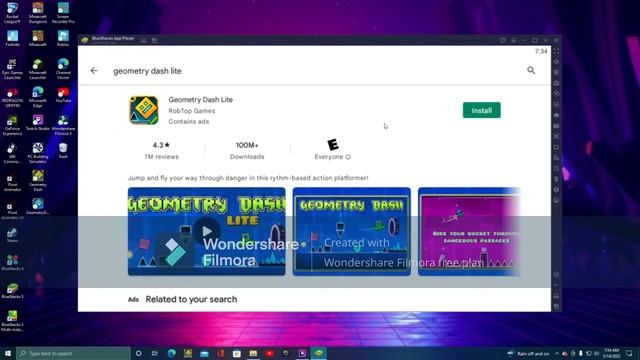Open Microsoft Edge desktop shortcut
The height and width of the screenshot is (360, 640).
38,97
